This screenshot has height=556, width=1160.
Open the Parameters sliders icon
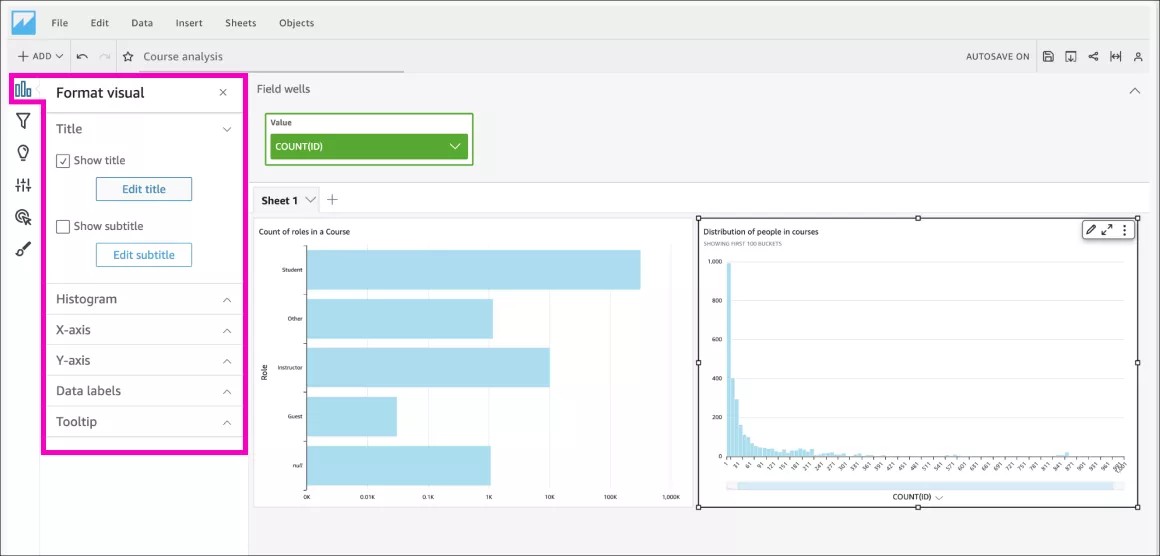click(23, 185)
